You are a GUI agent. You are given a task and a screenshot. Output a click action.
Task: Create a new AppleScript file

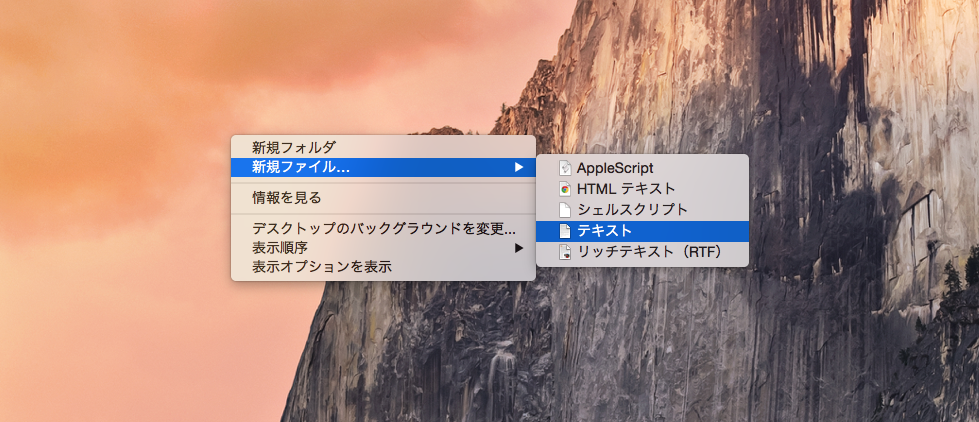(x=642, y=168)
